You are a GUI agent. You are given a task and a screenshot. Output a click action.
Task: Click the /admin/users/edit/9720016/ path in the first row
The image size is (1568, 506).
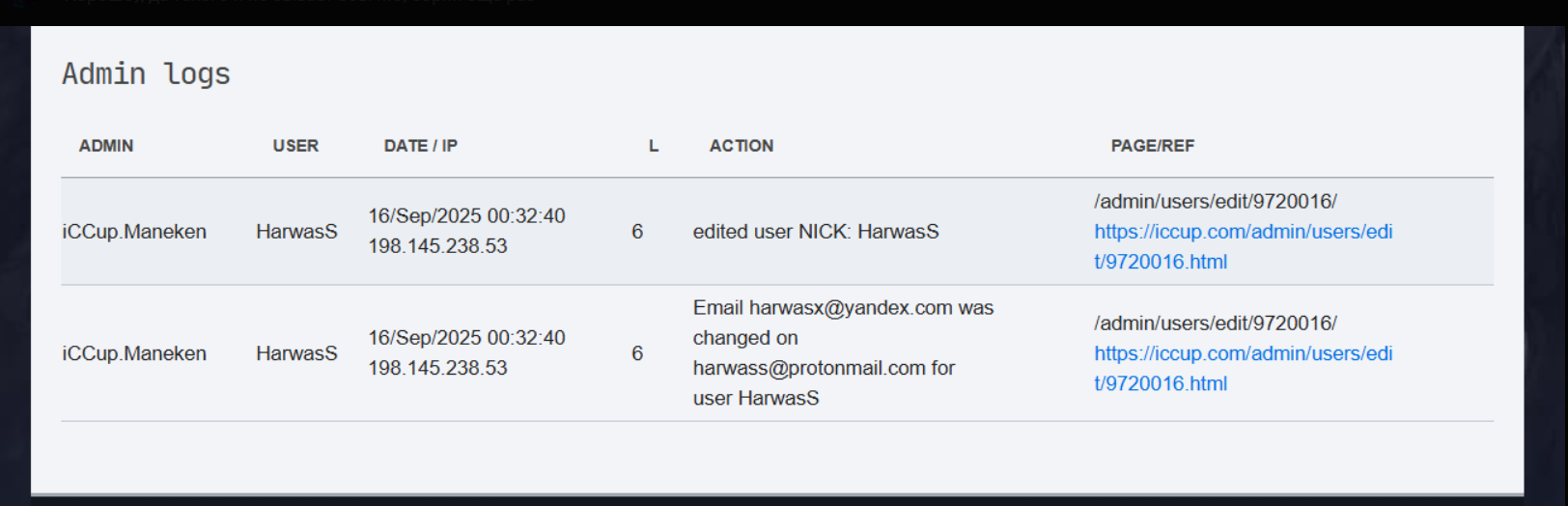(1215, 202)
